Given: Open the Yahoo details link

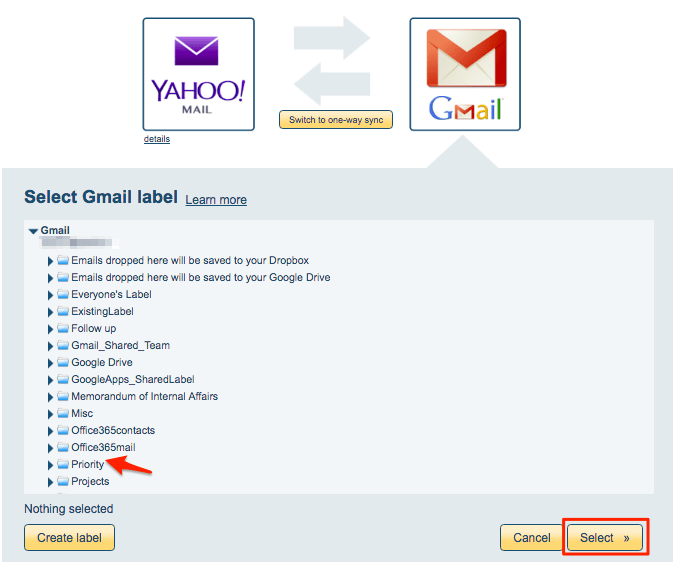Looking at the screenshot, I should pos(157,139).
